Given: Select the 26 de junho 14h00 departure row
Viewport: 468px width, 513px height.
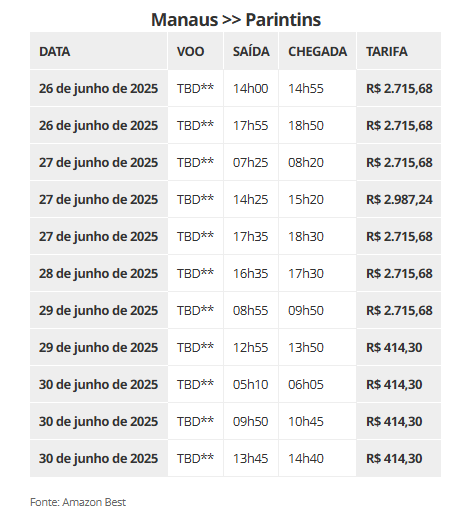Looking at the screenshot, I should [x=235, y=88].
